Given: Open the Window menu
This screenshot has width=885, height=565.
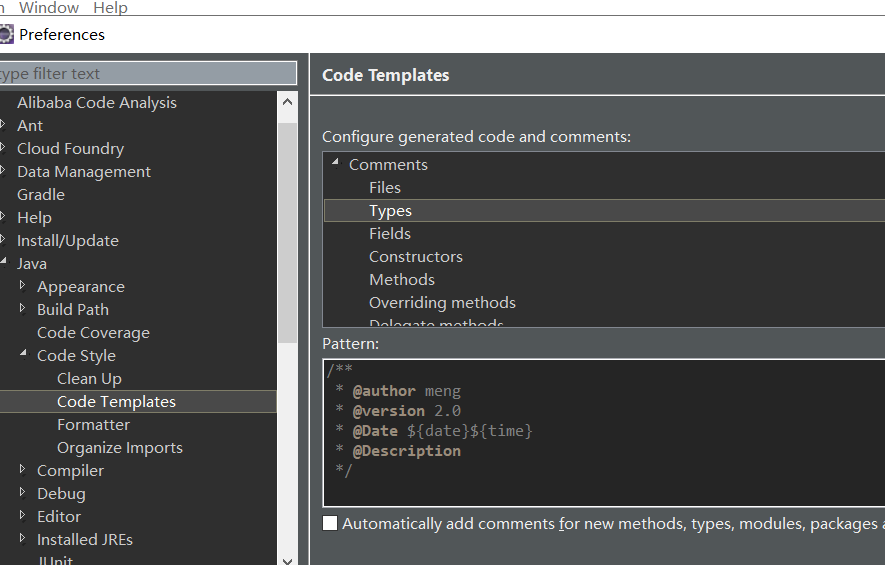Looking at the screenshot, I should [x=49, y=8].
